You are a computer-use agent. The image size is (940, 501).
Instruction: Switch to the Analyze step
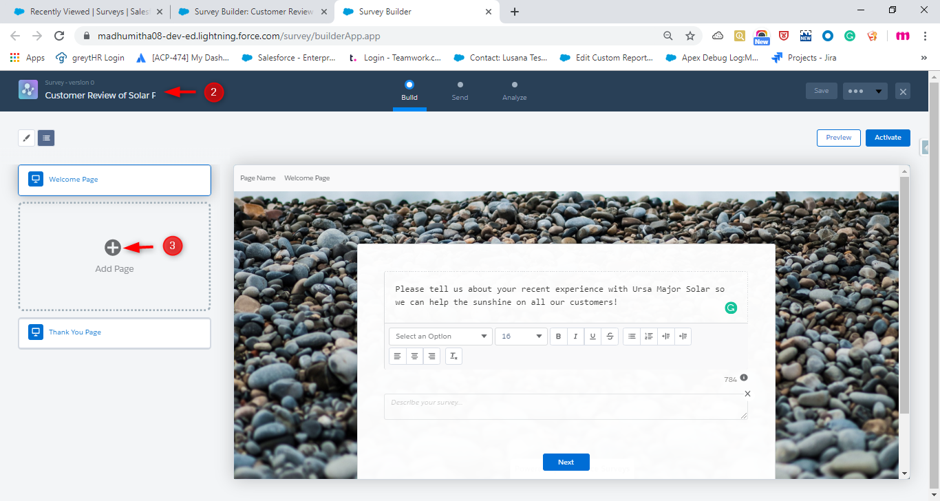coord(514,90)
